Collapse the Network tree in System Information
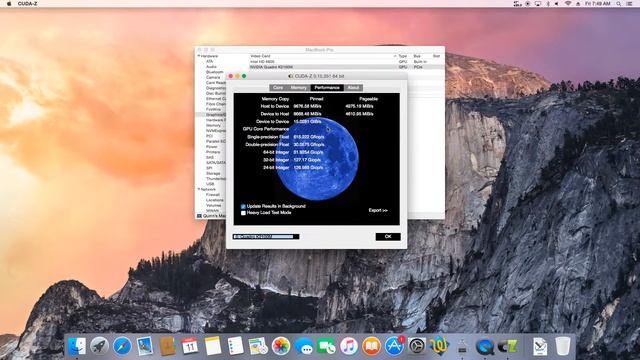 click(199, 189)
